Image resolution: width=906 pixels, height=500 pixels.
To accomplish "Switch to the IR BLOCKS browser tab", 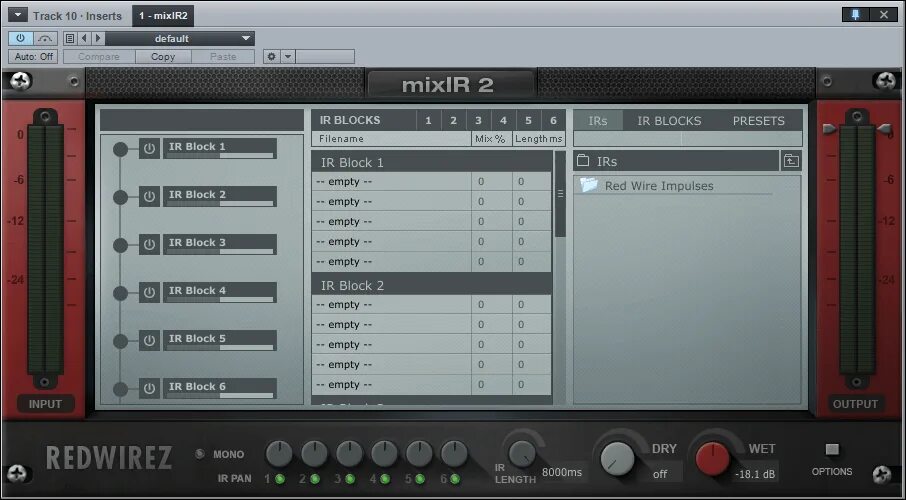I will 669,121.
